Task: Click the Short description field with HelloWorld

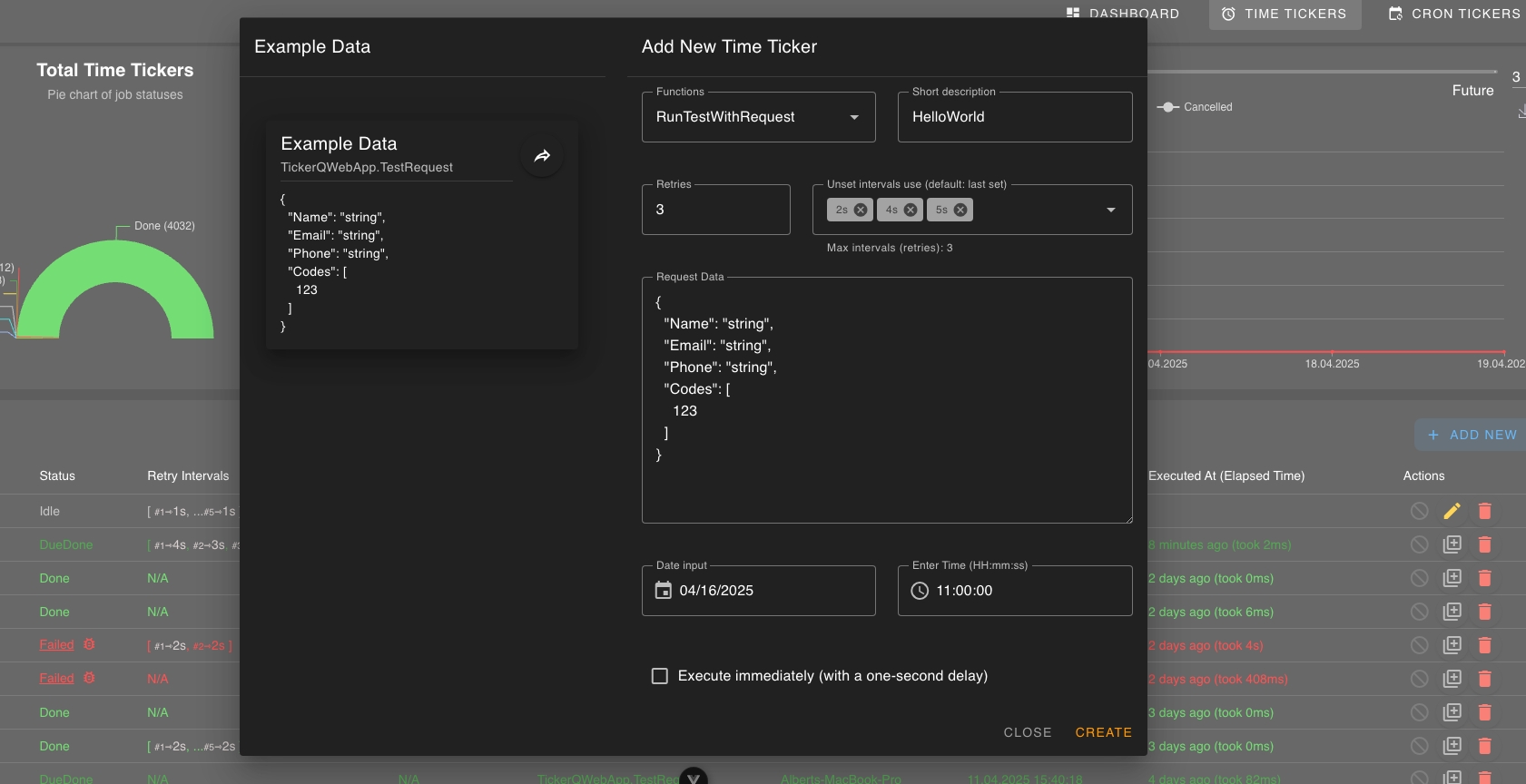Action: point(1015,117)
